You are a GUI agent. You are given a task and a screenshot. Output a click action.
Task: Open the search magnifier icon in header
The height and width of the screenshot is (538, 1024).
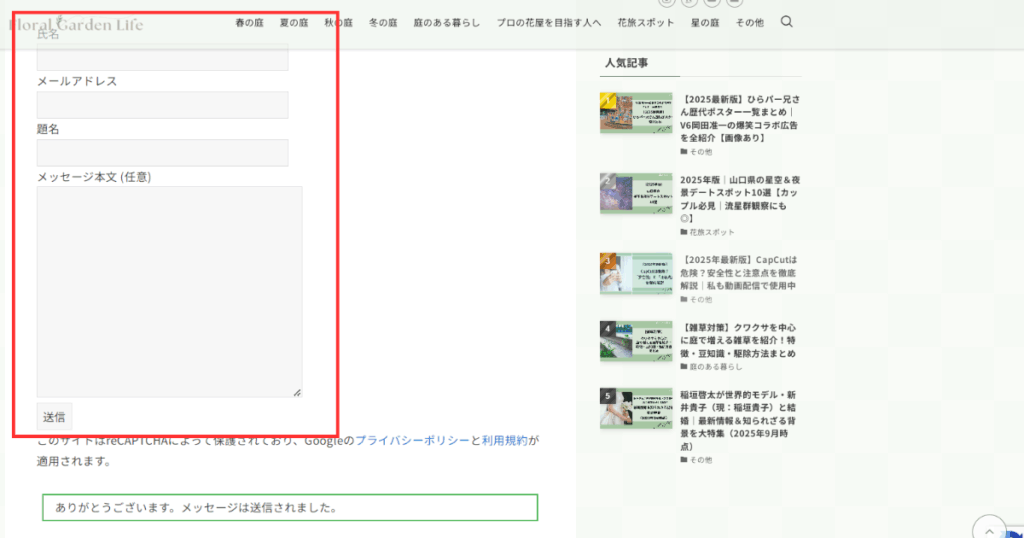[x=786, y=22]
